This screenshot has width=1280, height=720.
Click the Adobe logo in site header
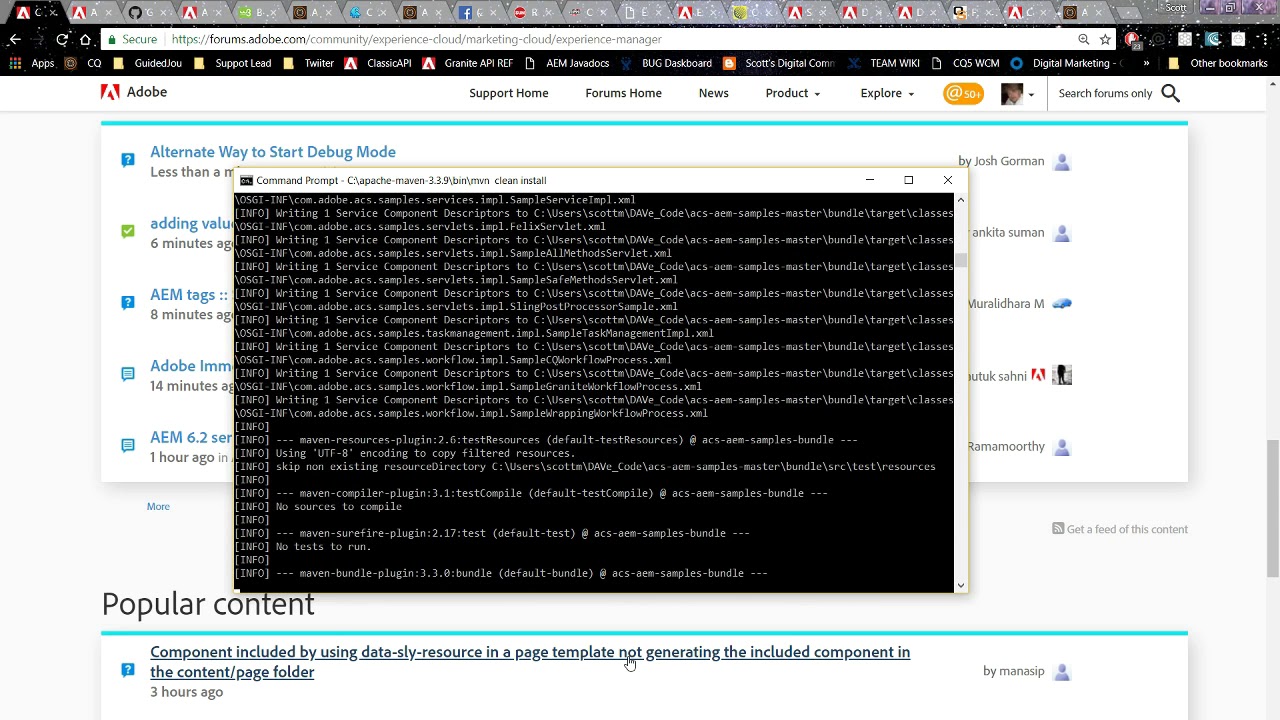pos(134,92)
